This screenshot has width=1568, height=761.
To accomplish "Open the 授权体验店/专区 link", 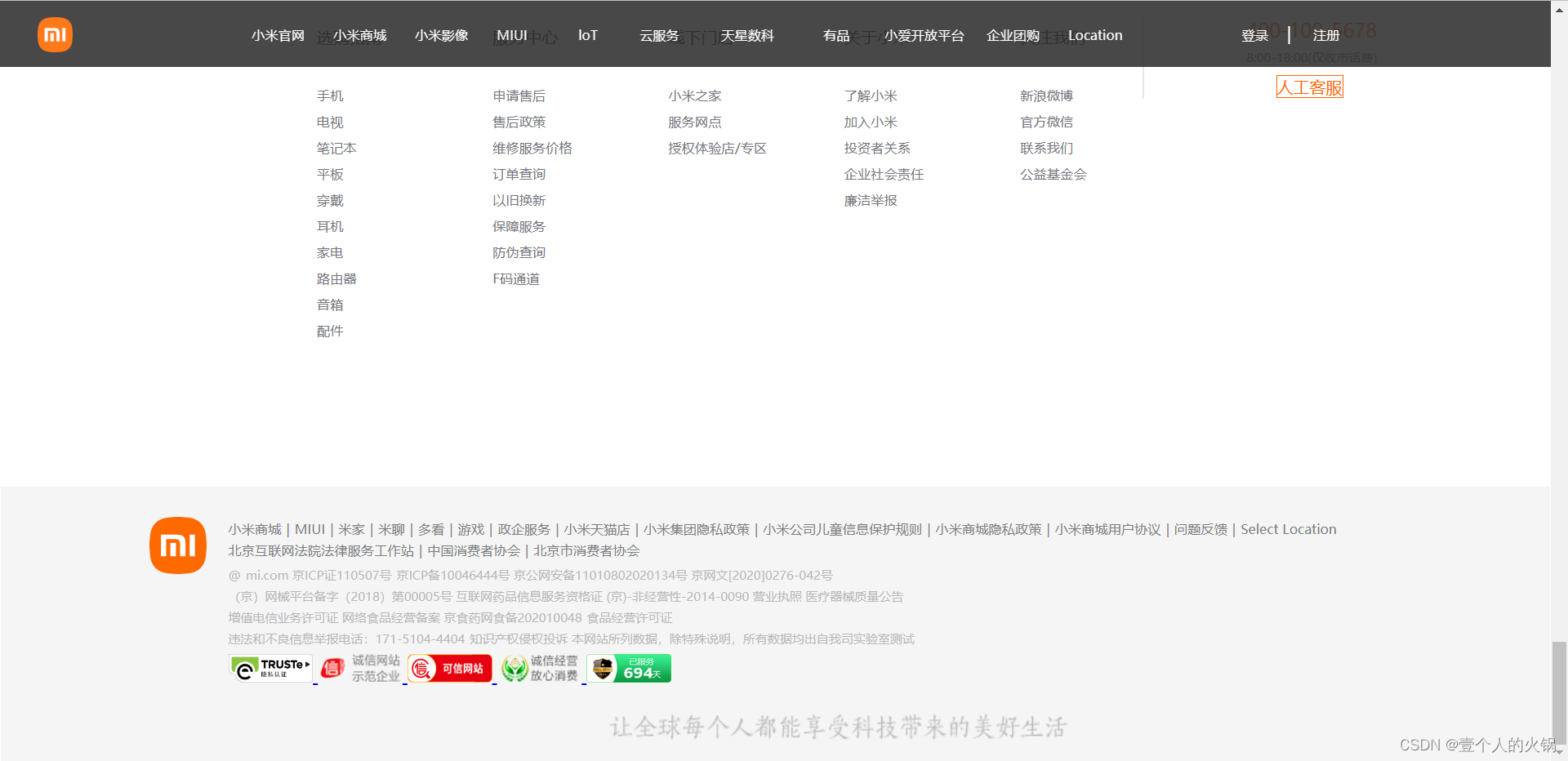I will pyautogui.click(x=717, y=149).
